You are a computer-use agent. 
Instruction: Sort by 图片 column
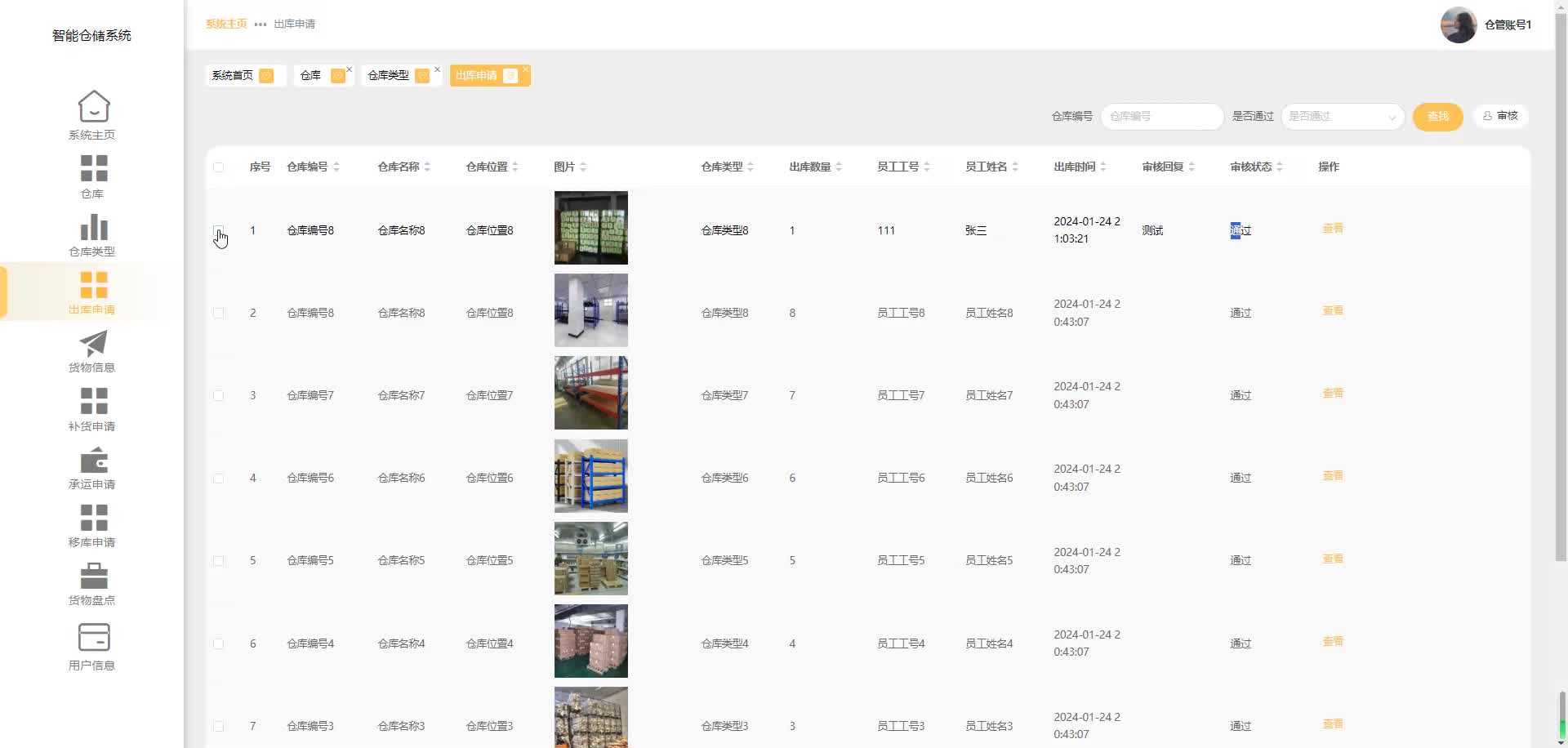point(583,167)
